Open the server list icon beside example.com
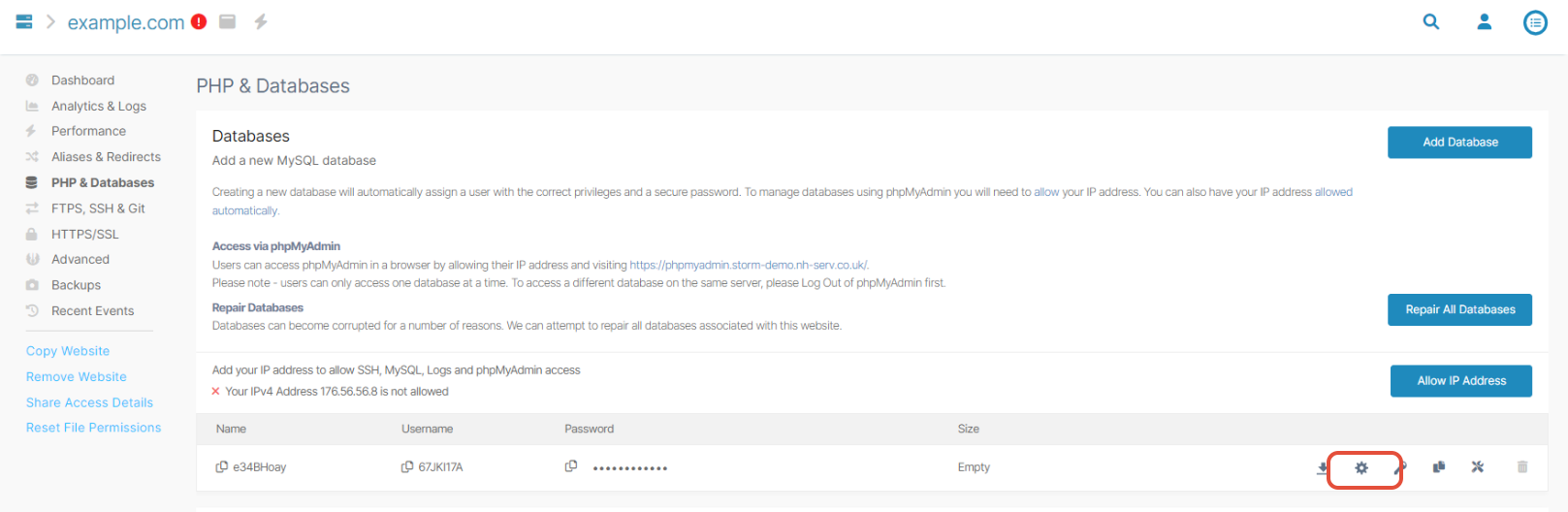 tap(24, 21)
